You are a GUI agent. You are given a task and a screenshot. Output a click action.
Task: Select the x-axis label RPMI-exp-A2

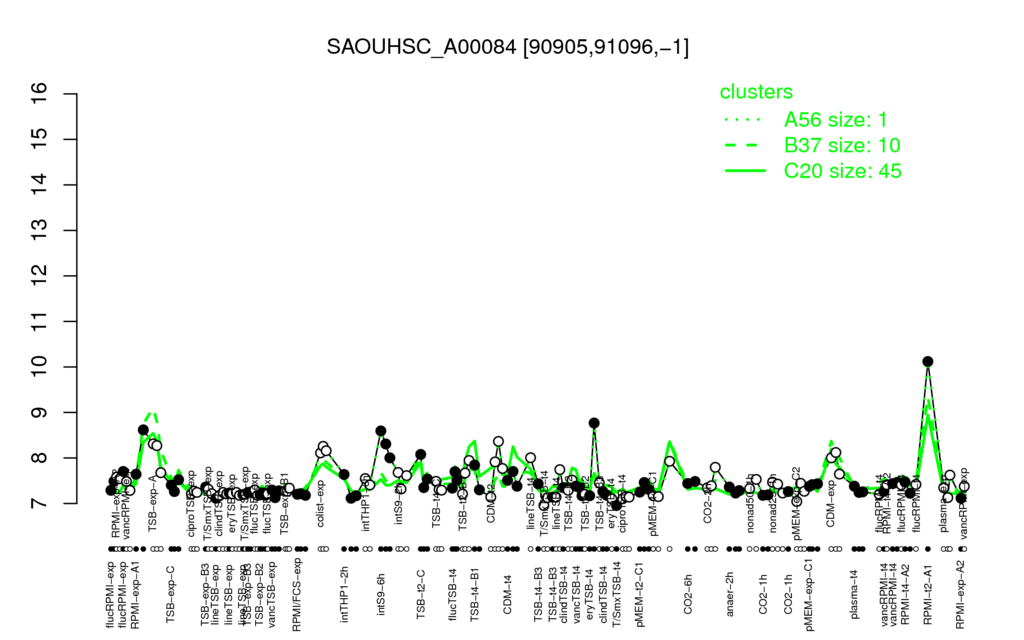[960, 596]
